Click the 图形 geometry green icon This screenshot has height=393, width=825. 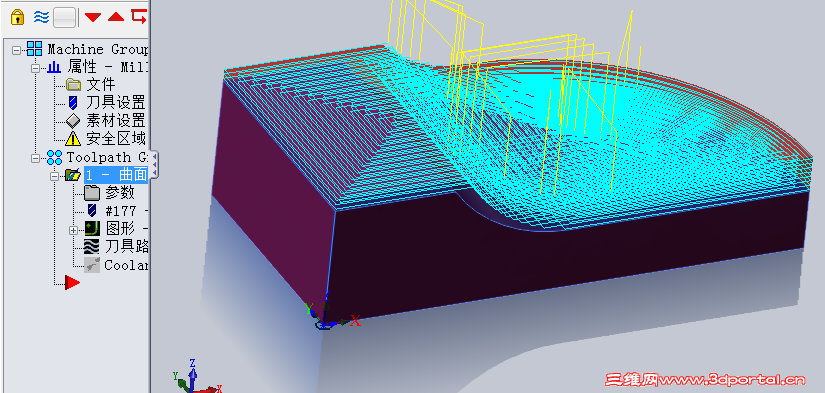click(x=92, y=229)
